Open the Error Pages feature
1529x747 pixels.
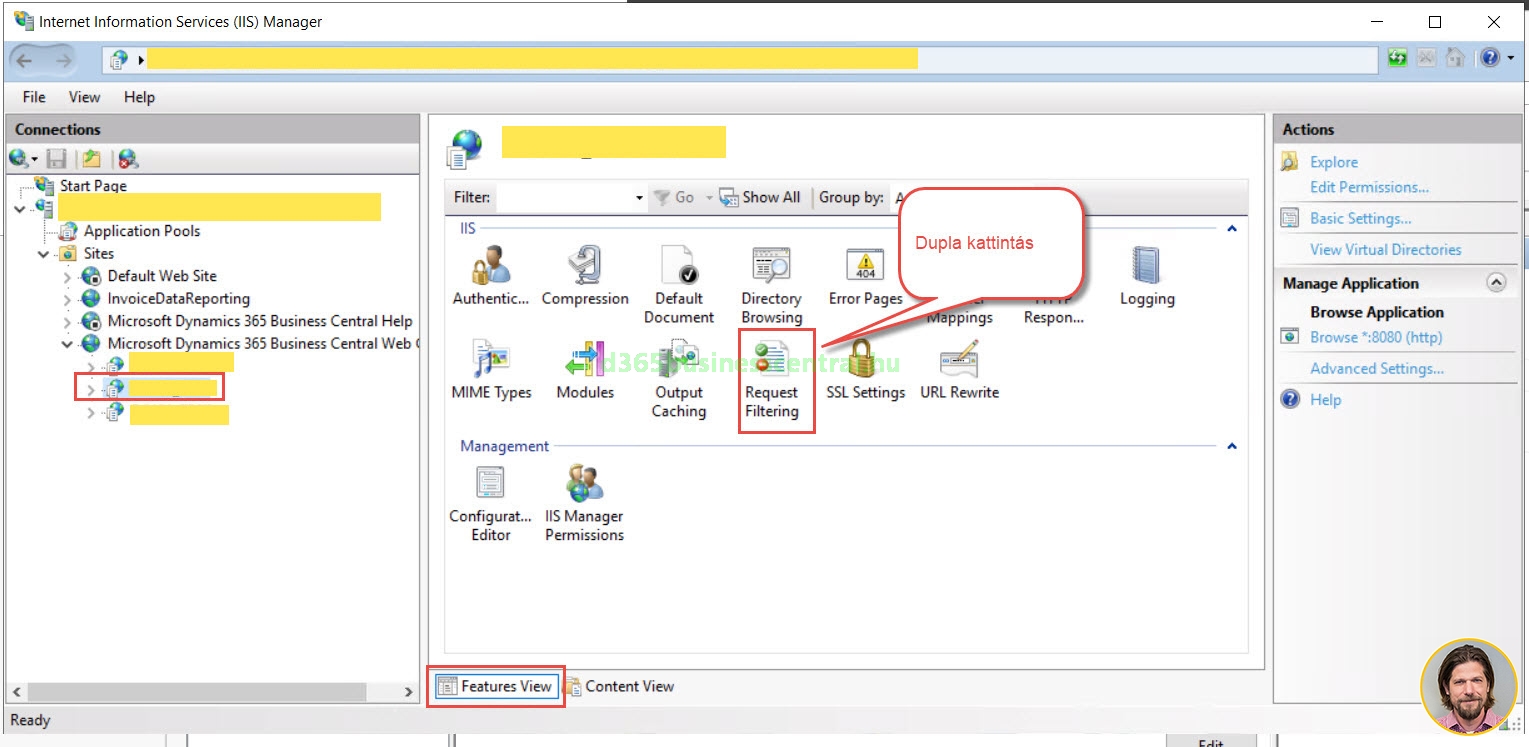865,276
